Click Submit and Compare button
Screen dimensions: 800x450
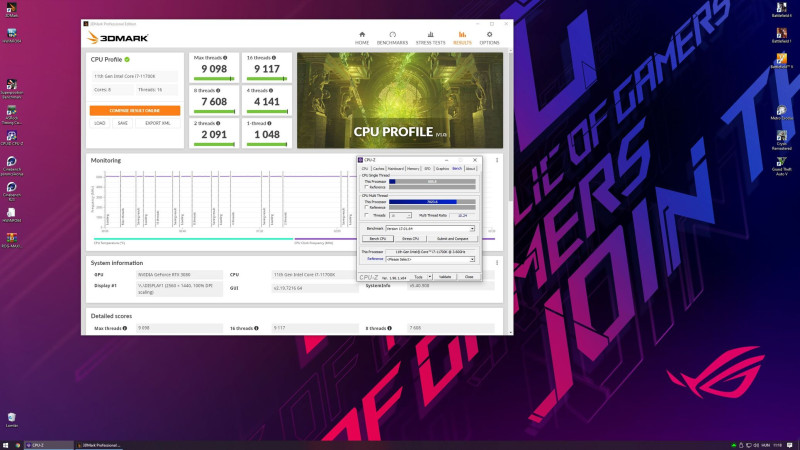pyautogui.click(x=452, y=238)
